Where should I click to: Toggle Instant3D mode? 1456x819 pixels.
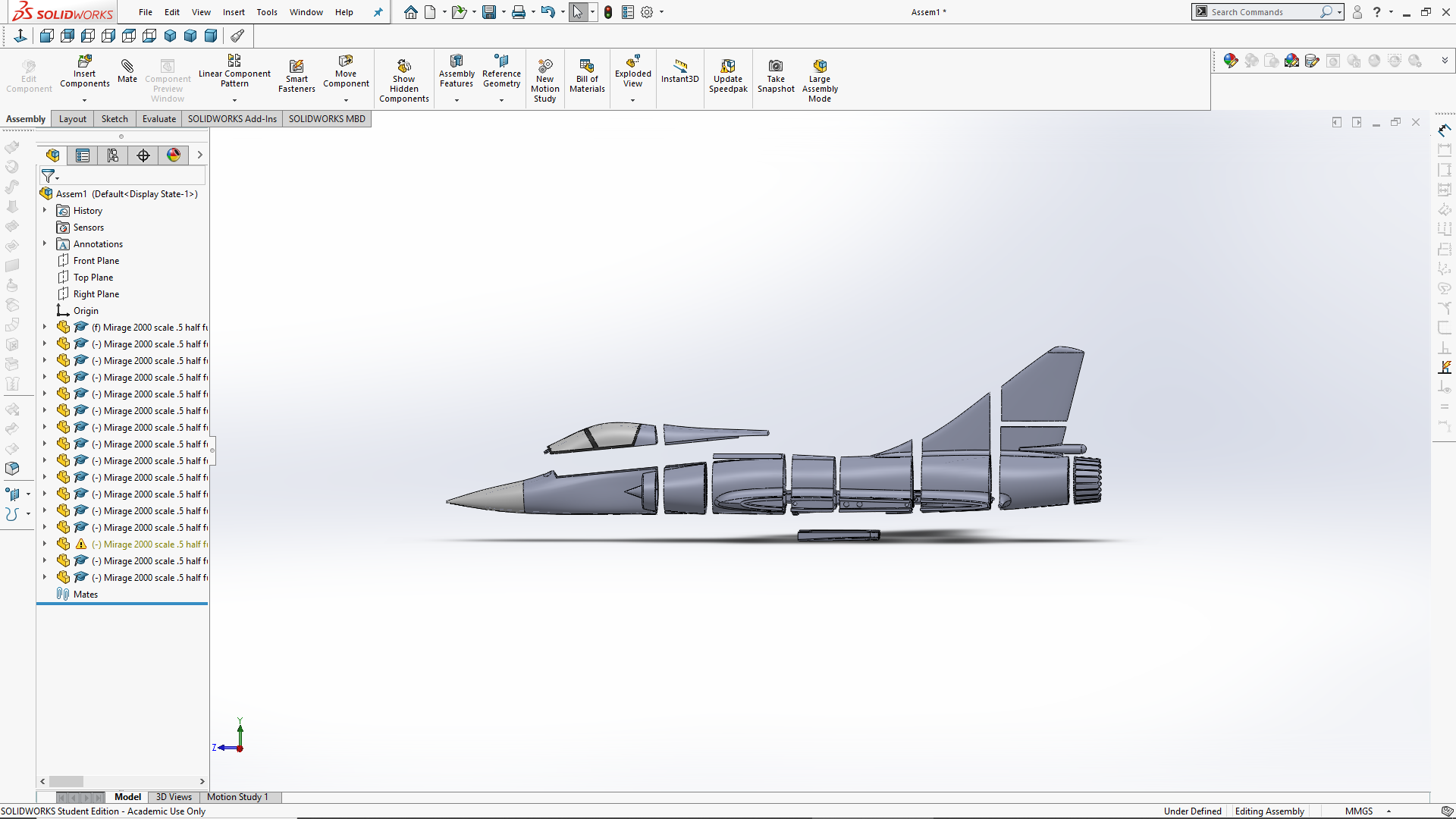click(679, 71)
